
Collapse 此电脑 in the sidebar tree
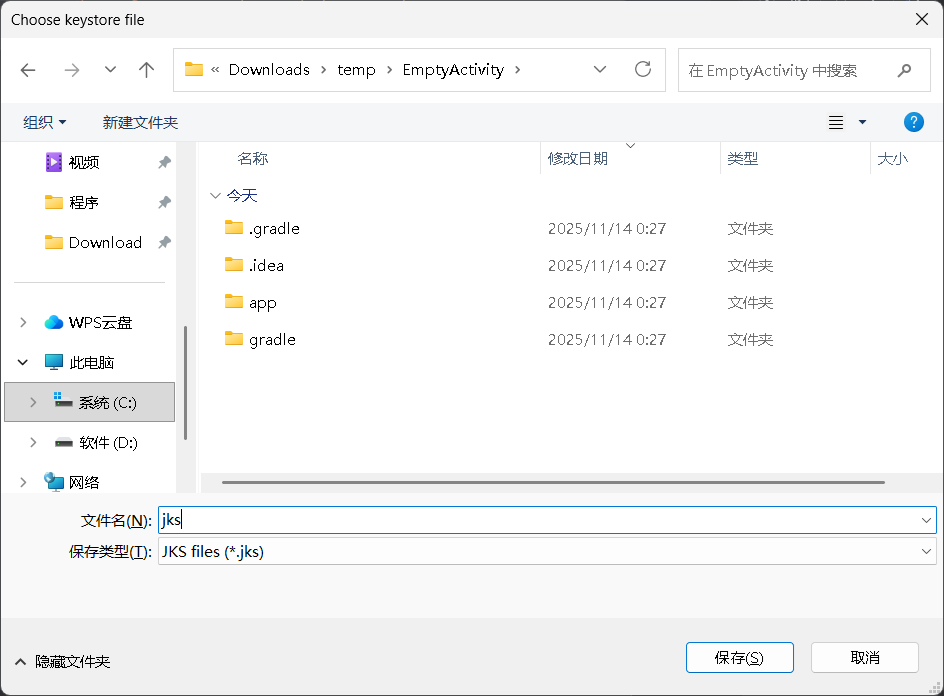point(22,362)
